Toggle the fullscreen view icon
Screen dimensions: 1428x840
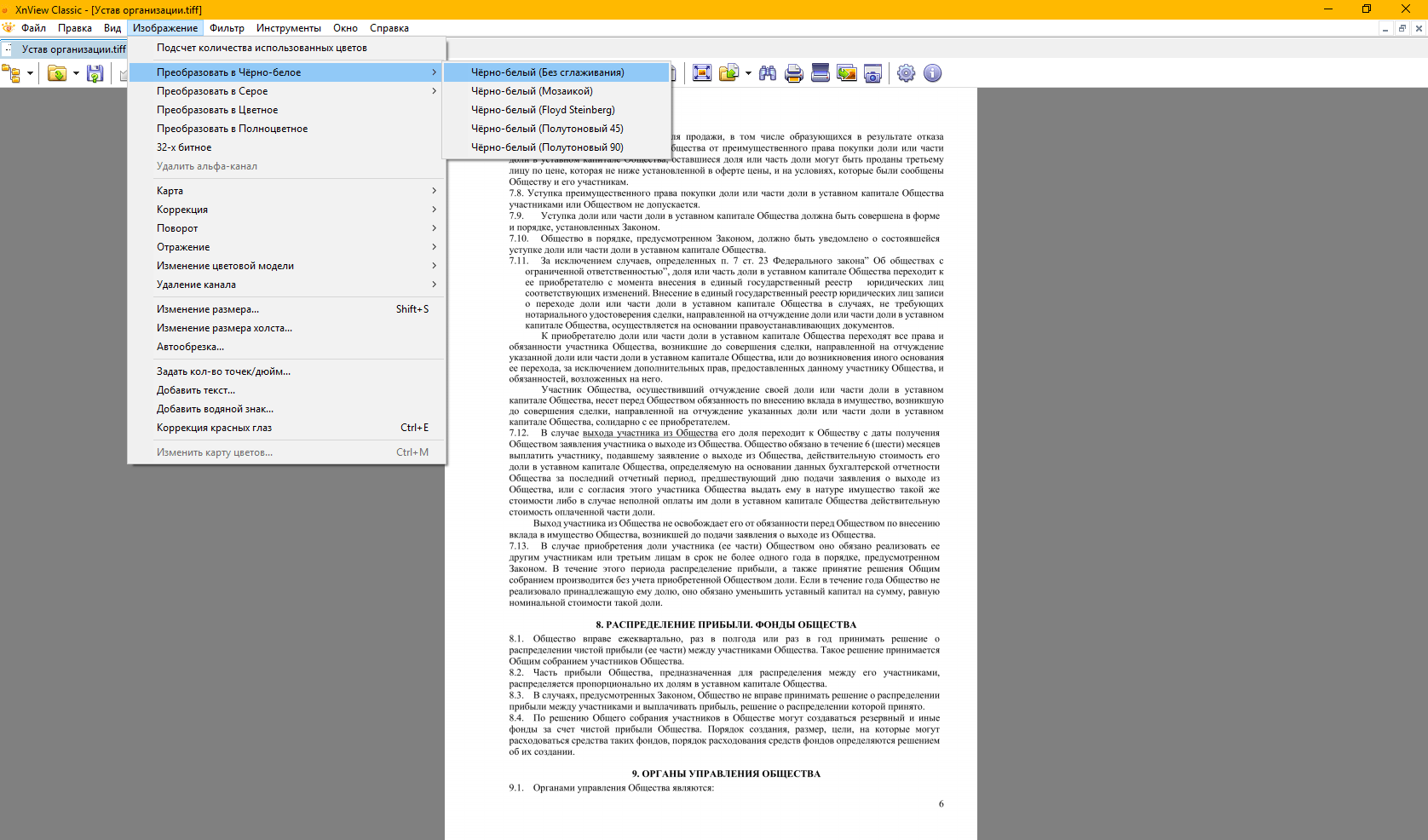[x=702, y=73]
